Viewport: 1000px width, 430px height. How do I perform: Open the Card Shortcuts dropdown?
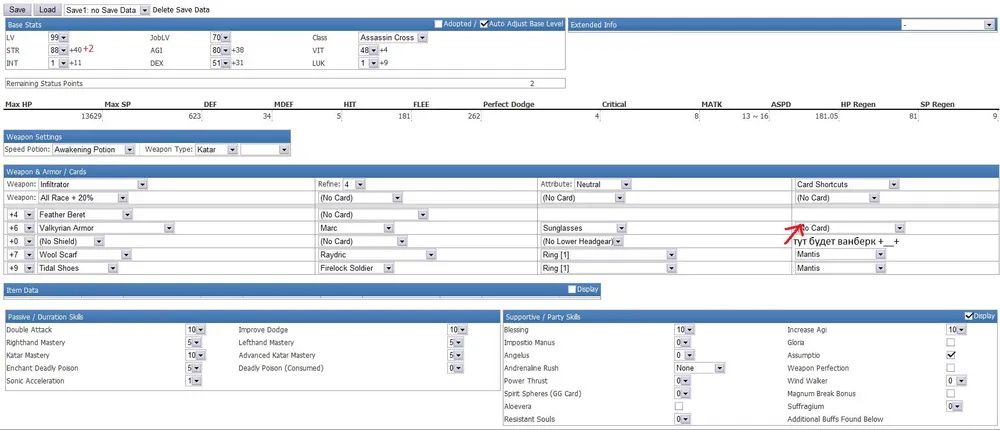click(838, 184)
